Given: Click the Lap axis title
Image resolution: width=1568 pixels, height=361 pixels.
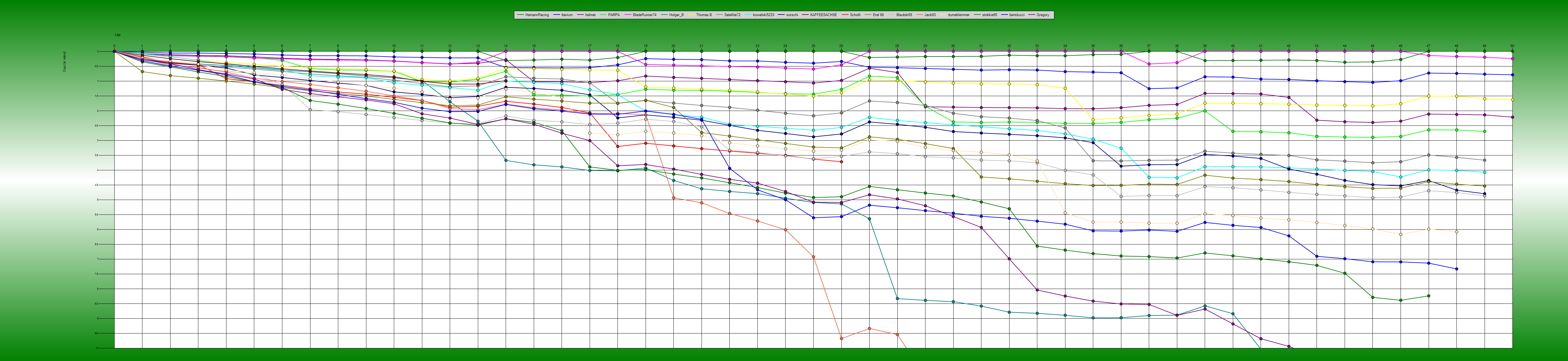Looking at the screenshot, I should (x=117, y=35).
